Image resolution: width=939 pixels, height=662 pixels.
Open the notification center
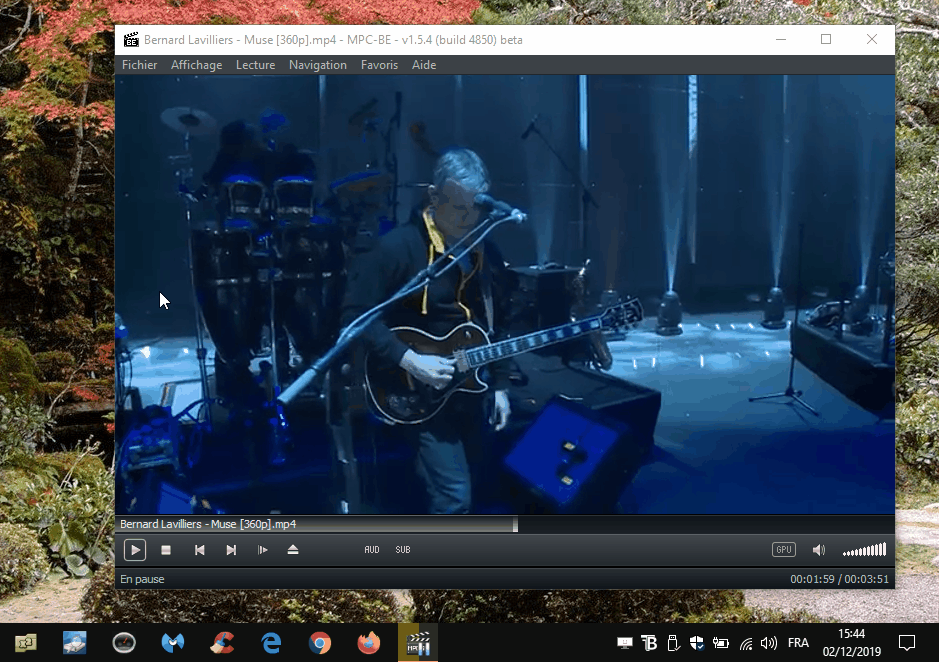(907, 643)
